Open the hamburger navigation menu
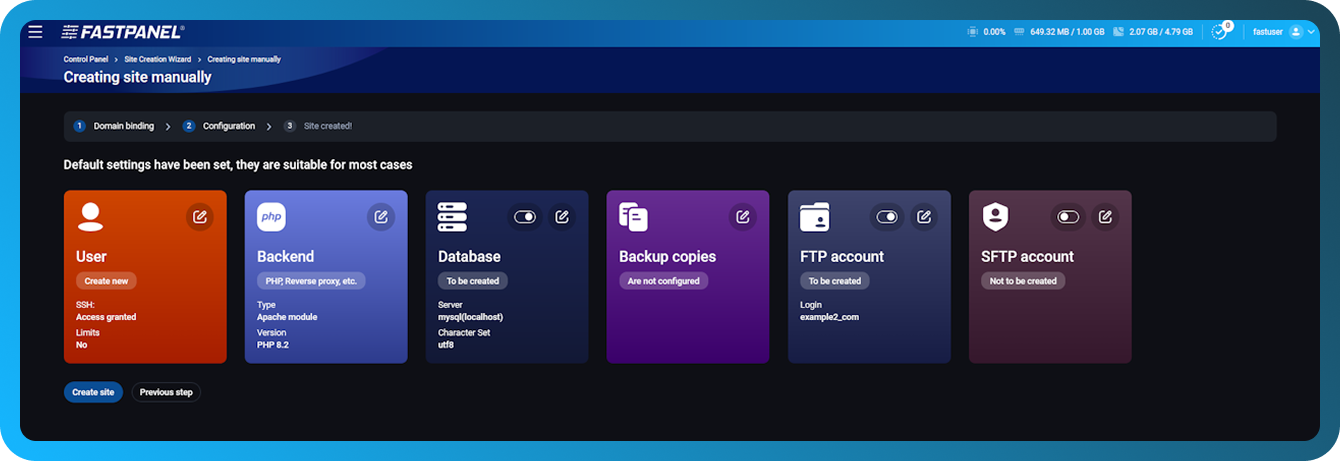The height and width of the screenshot is (461, 1340). point(36,32)
